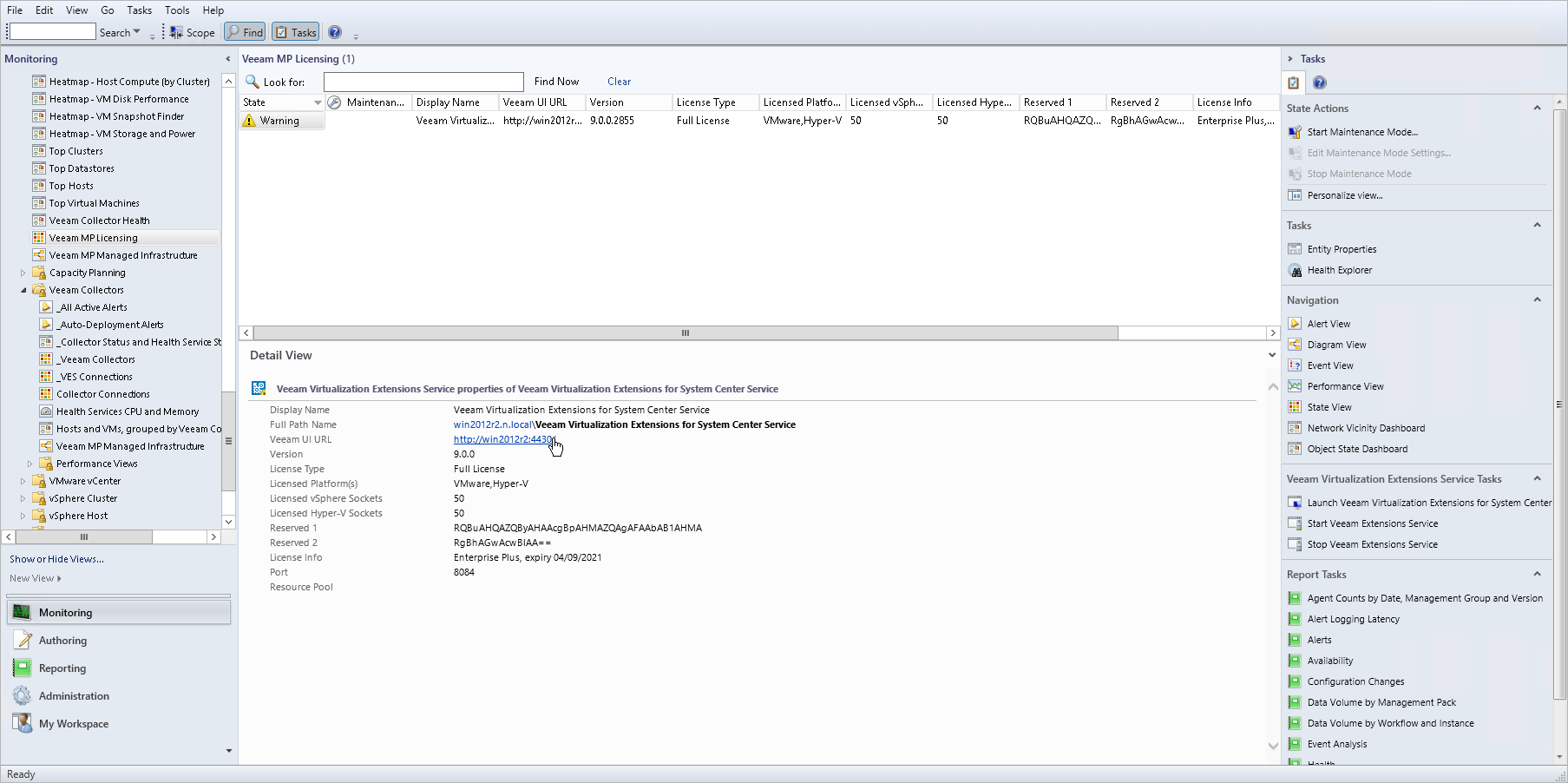
Task: Open Health Explorer icon
Action: coord(1295,270)
